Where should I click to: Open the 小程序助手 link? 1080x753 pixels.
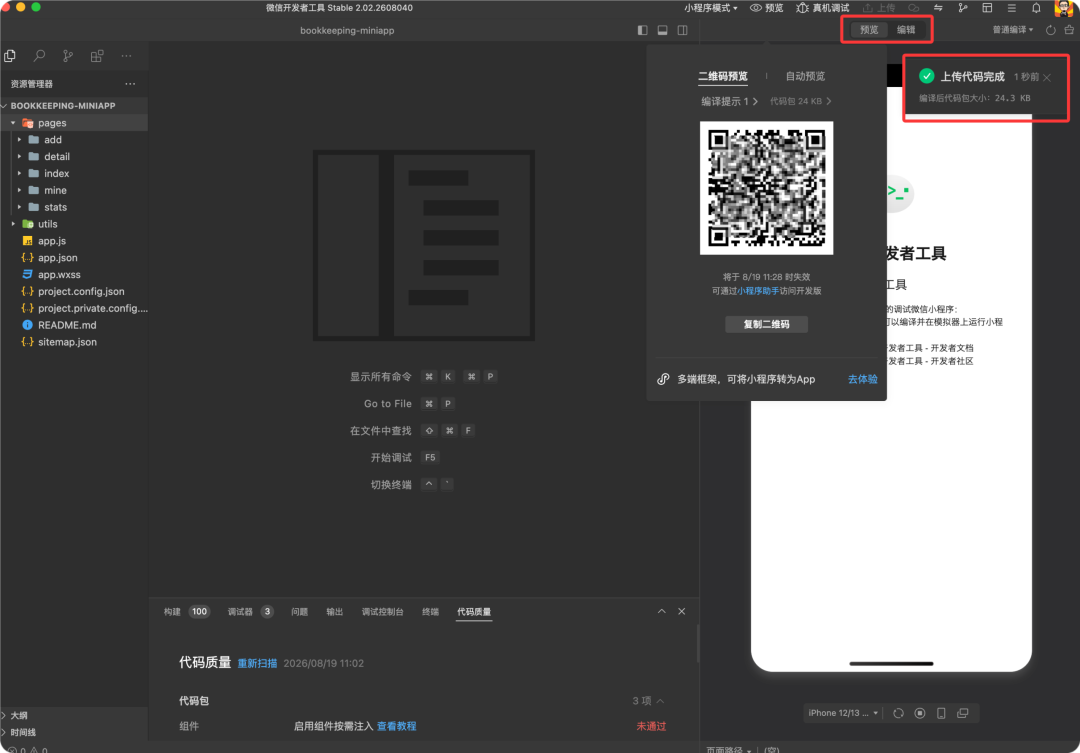point(758,291)
